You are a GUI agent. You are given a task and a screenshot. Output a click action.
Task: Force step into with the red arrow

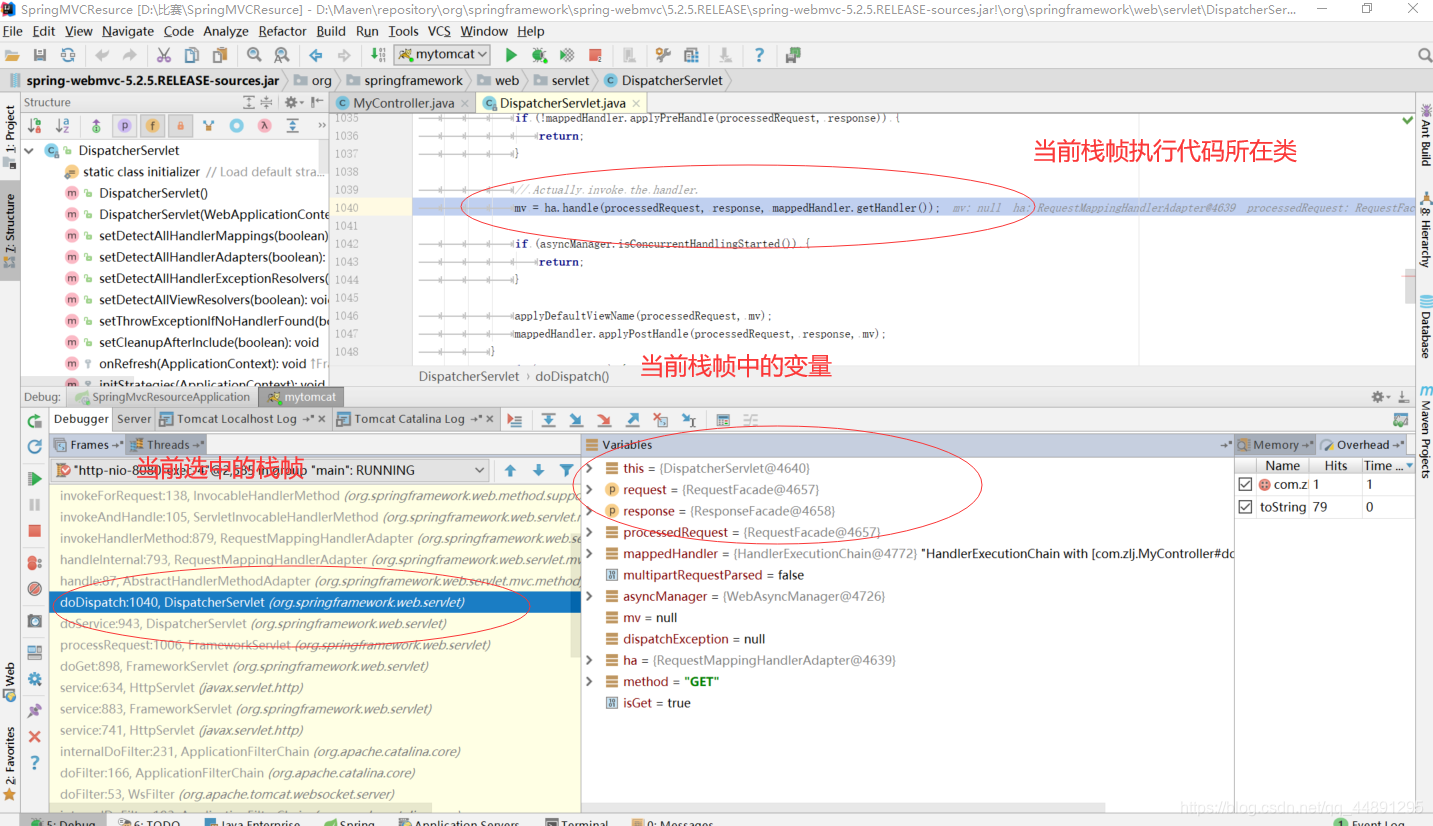[604, 420]
